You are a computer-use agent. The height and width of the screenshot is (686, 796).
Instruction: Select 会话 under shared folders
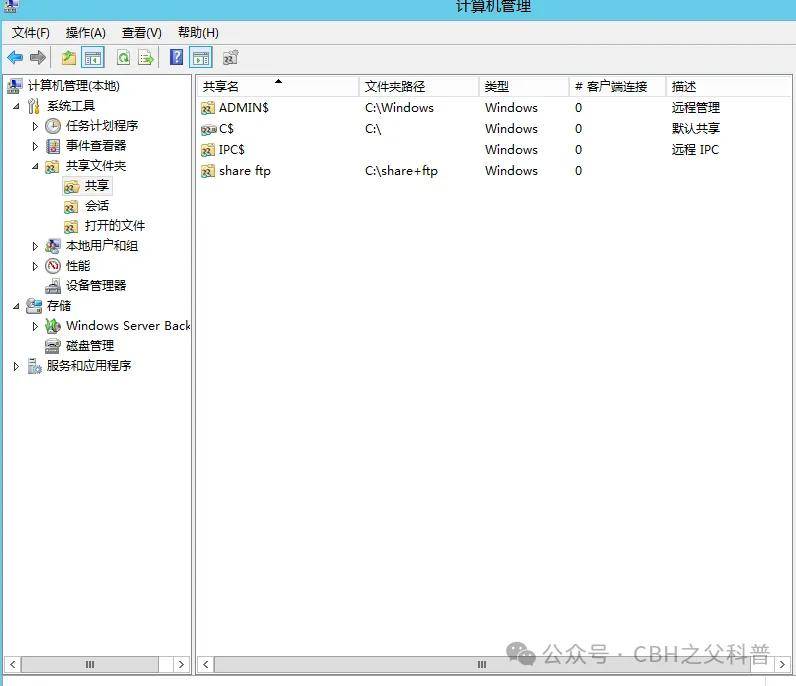(97, 206)
